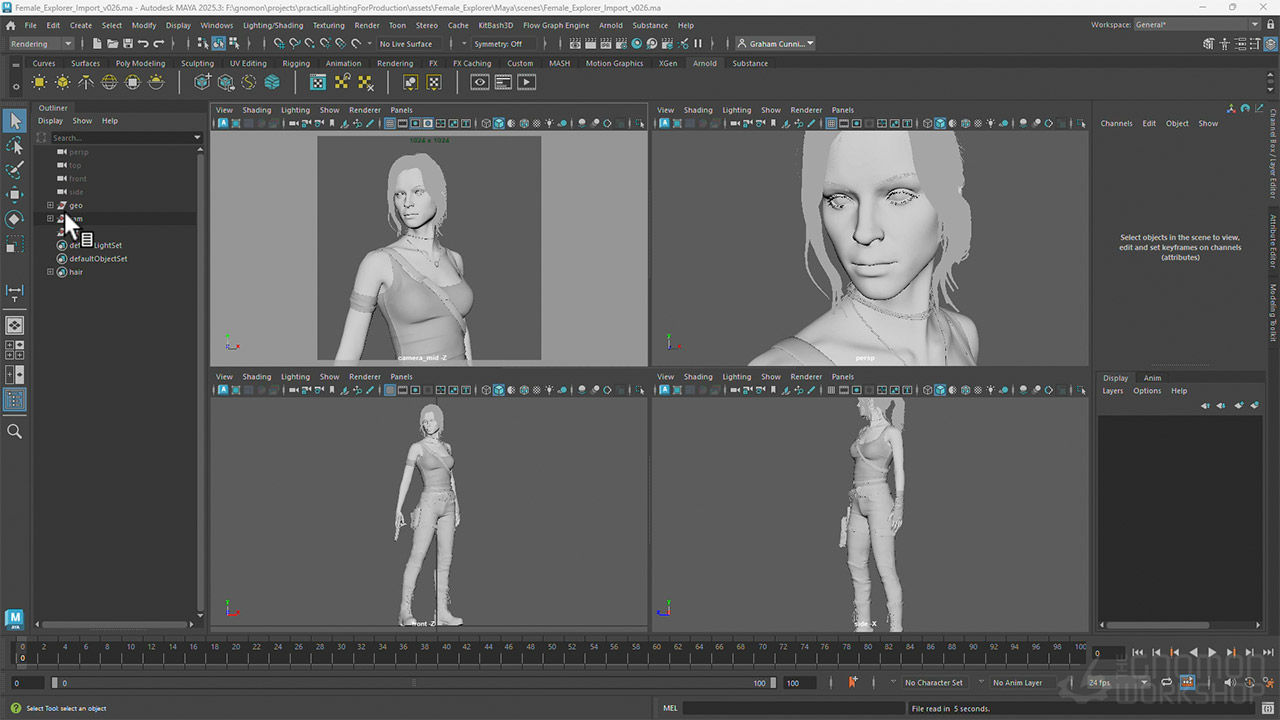Click the Symmetry: Off button

497,44
